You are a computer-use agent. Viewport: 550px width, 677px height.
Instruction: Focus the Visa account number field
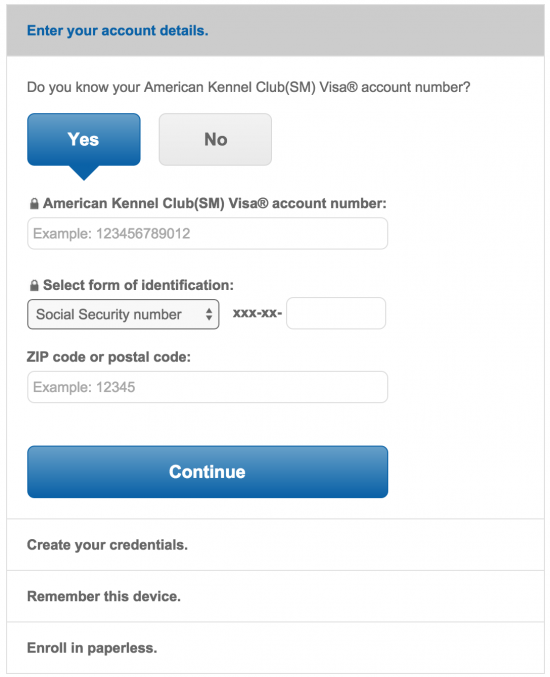(208, 234)
